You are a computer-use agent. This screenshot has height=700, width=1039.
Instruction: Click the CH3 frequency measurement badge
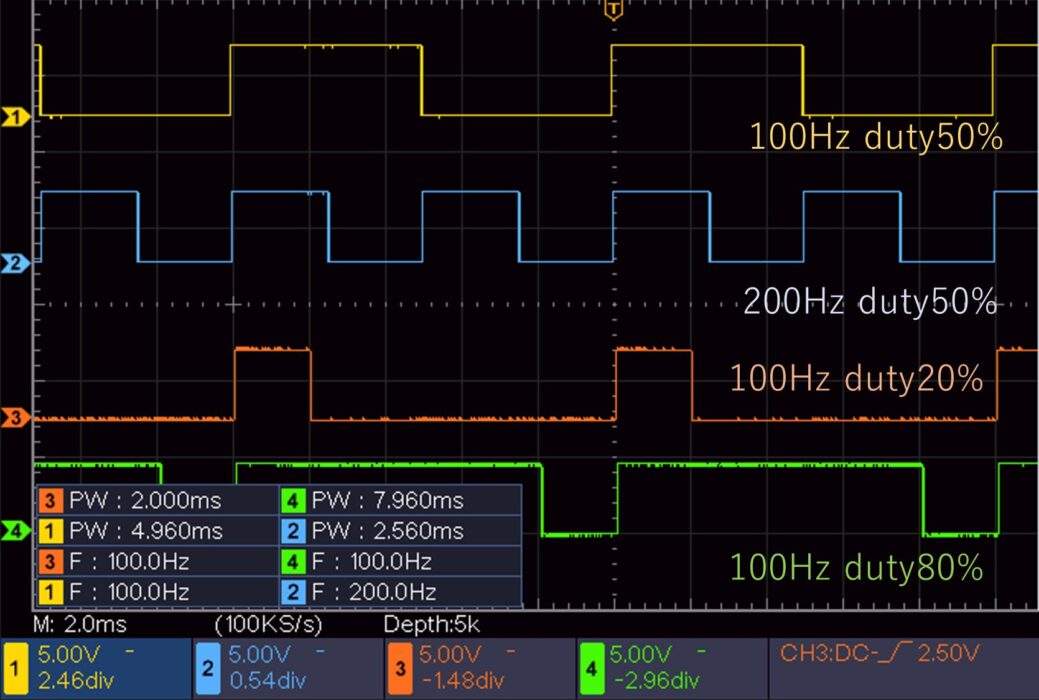(x=50, y=561)
